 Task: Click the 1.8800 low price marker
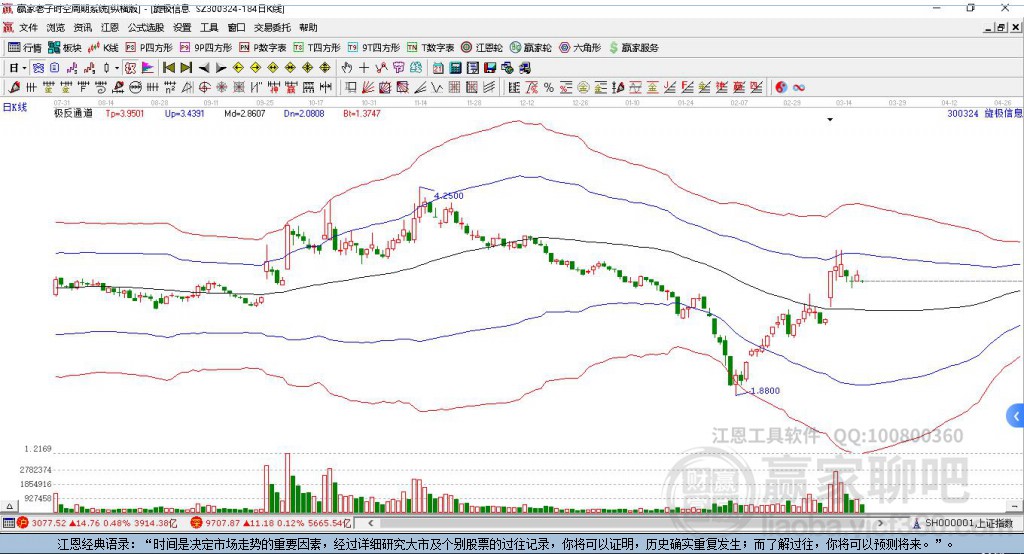coord(765,391)
